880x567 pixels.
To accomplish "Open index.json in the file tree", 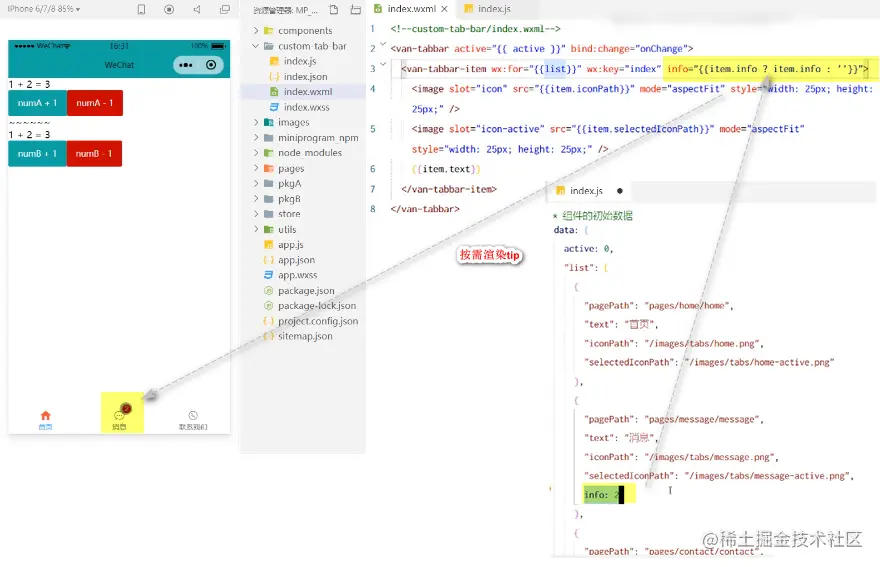I will click(303, 76).
